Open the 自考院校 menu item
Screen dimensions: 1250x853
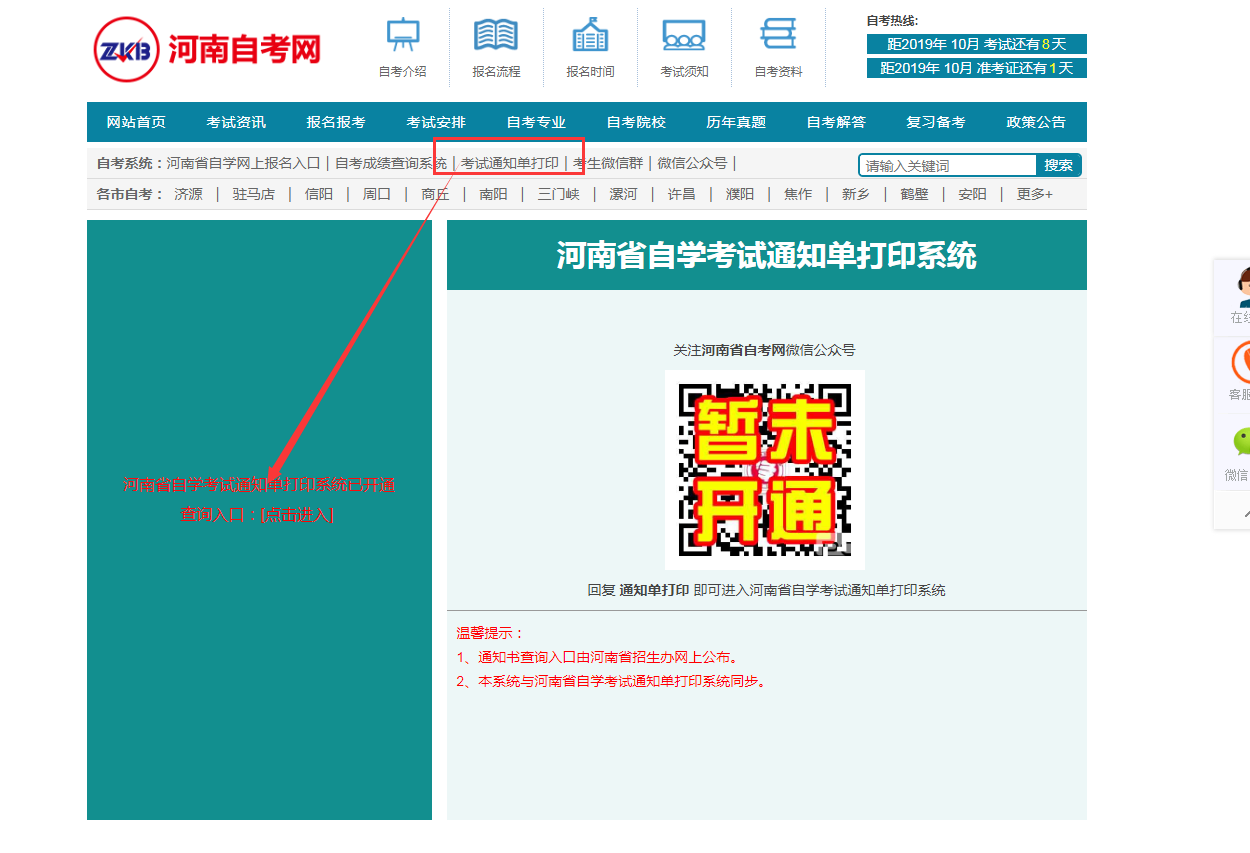click(636, 122)
